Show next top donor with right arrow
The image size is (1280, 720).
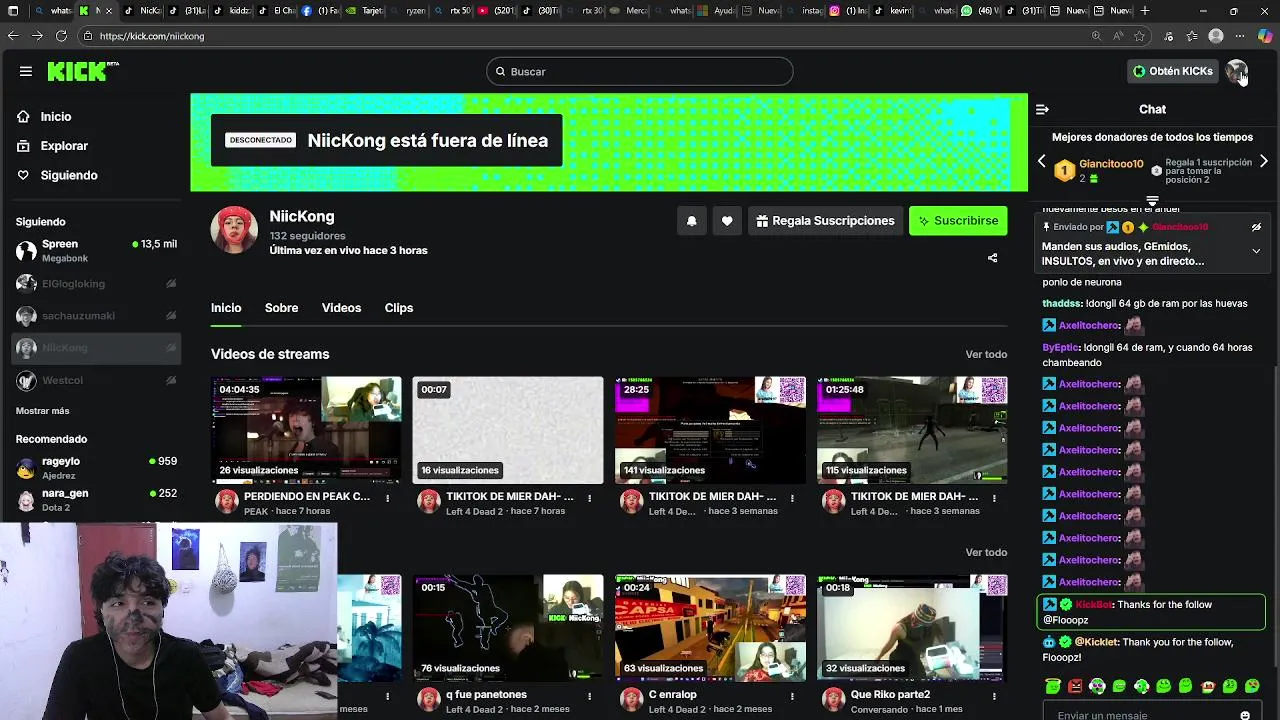[1264, 161]
